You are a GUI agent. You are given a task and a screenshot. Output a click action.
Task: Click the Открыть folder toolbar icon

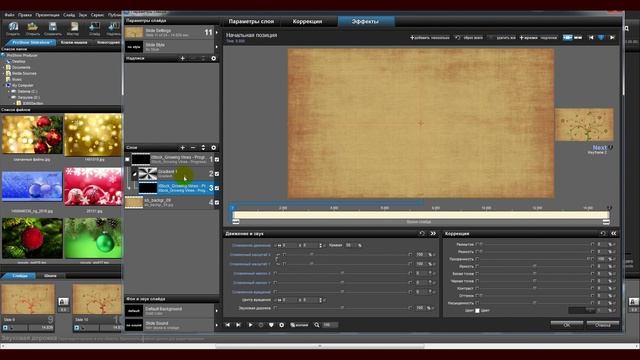click(33, 27)
